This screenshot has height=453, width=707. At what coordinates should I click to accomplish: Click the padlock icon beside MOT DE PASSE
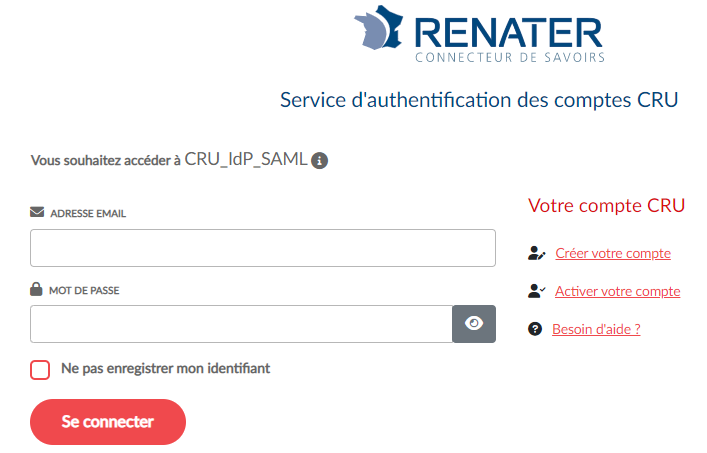tap(37, 289)
